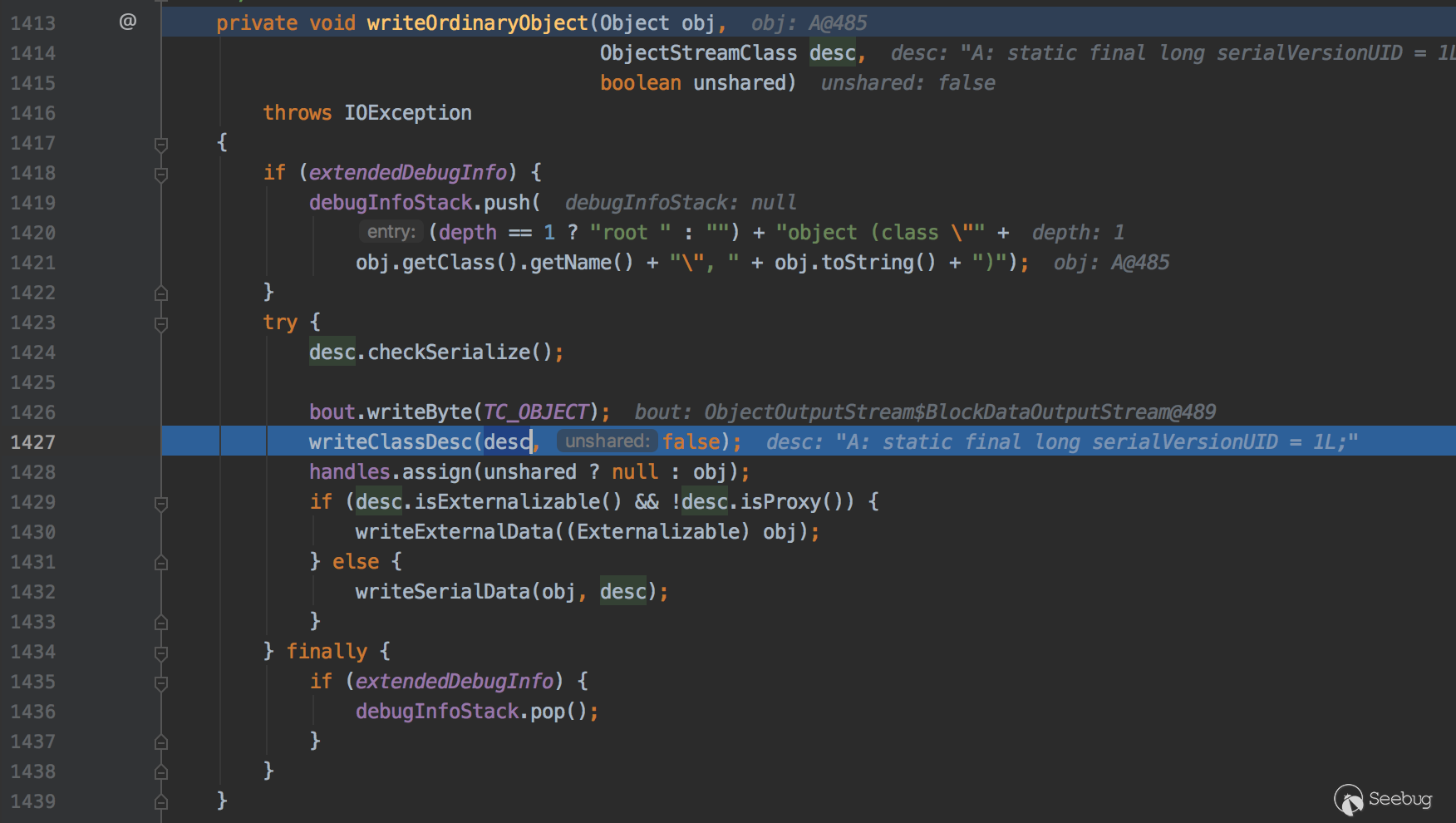1456x823 pixels.
Task: Click the "false" argument on line 1427
Action: pos(691,441)
